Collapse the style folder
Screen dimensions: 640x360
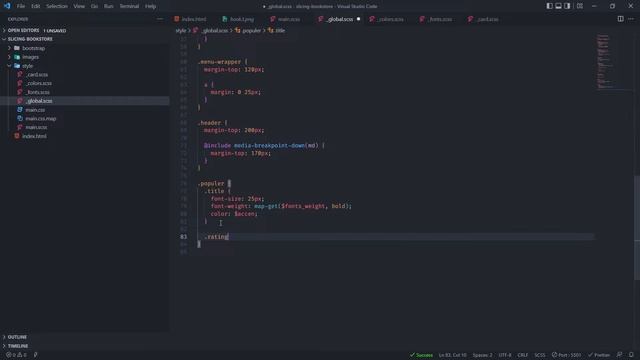click(27, 66)
